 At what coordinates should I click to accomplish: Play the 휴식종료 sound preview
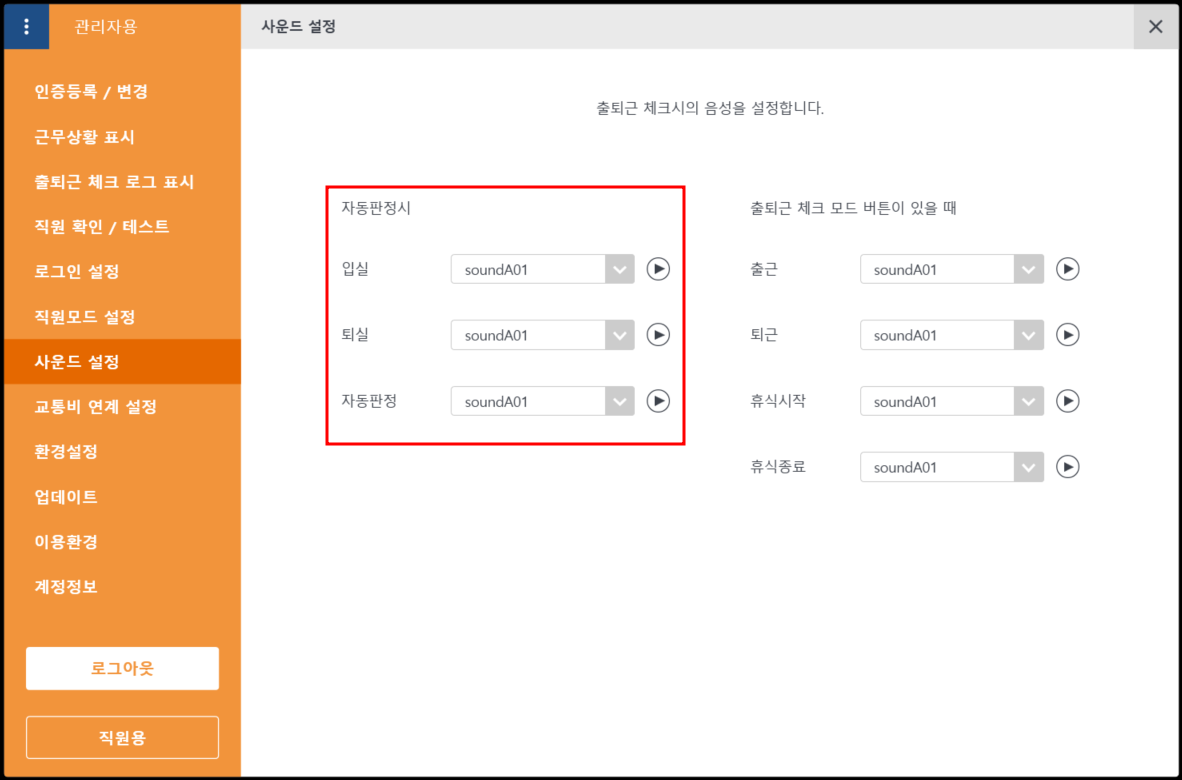[1067, 467]
